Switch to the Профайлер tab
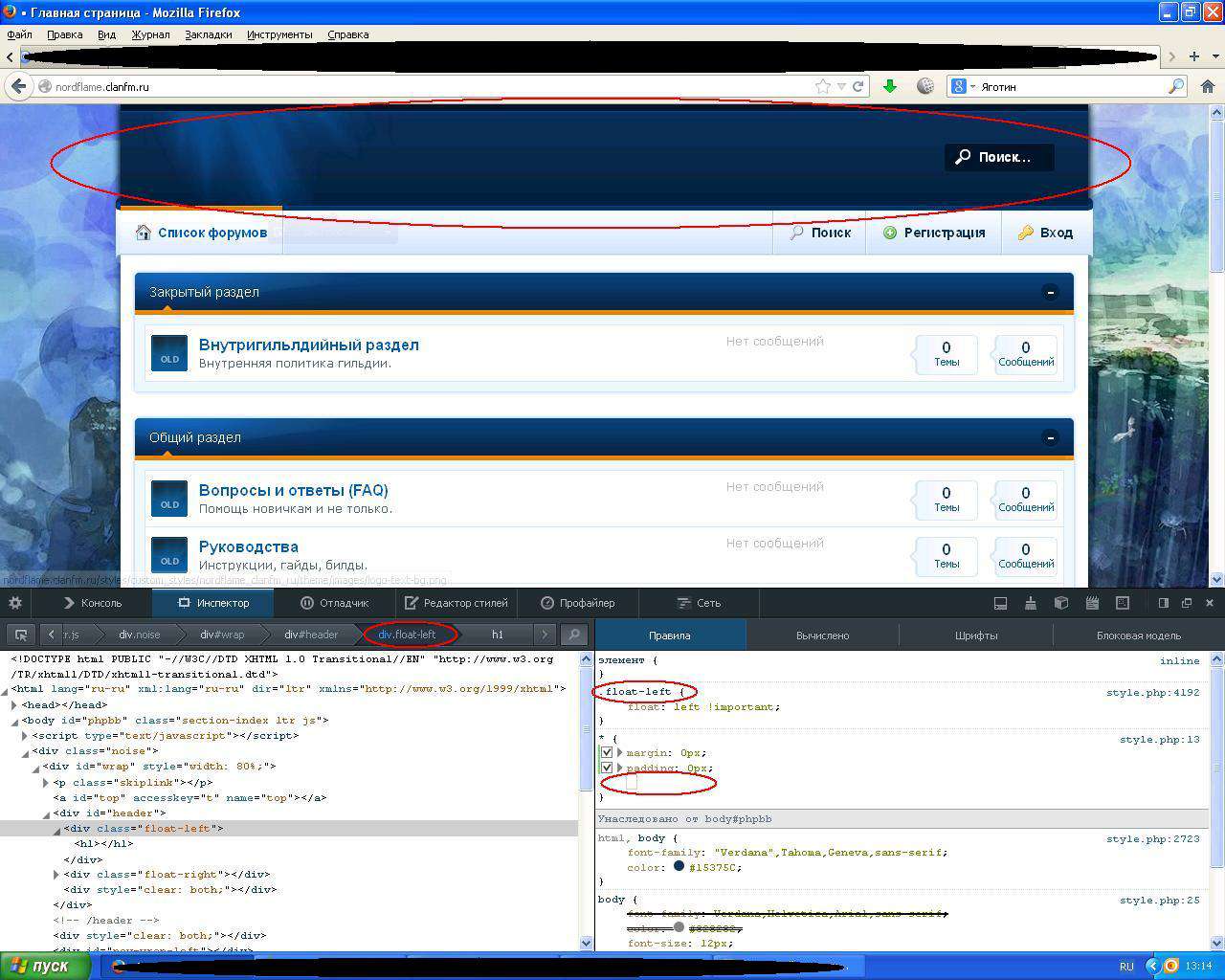Viewport: 1225px width, 980px height. coord(578,603)
